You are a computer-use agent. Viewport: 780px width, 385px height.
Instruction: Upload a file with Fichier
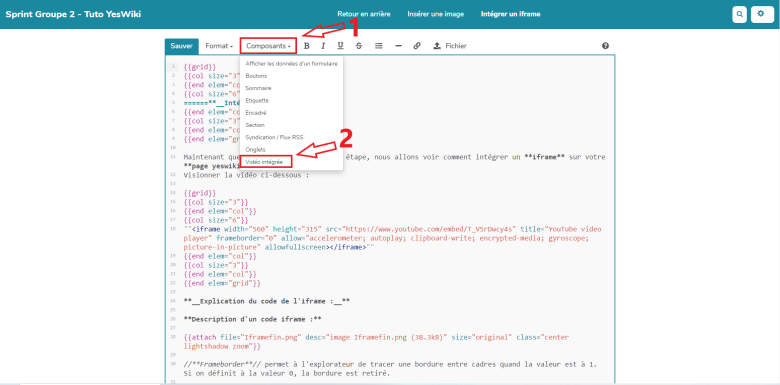coord(450,46)
